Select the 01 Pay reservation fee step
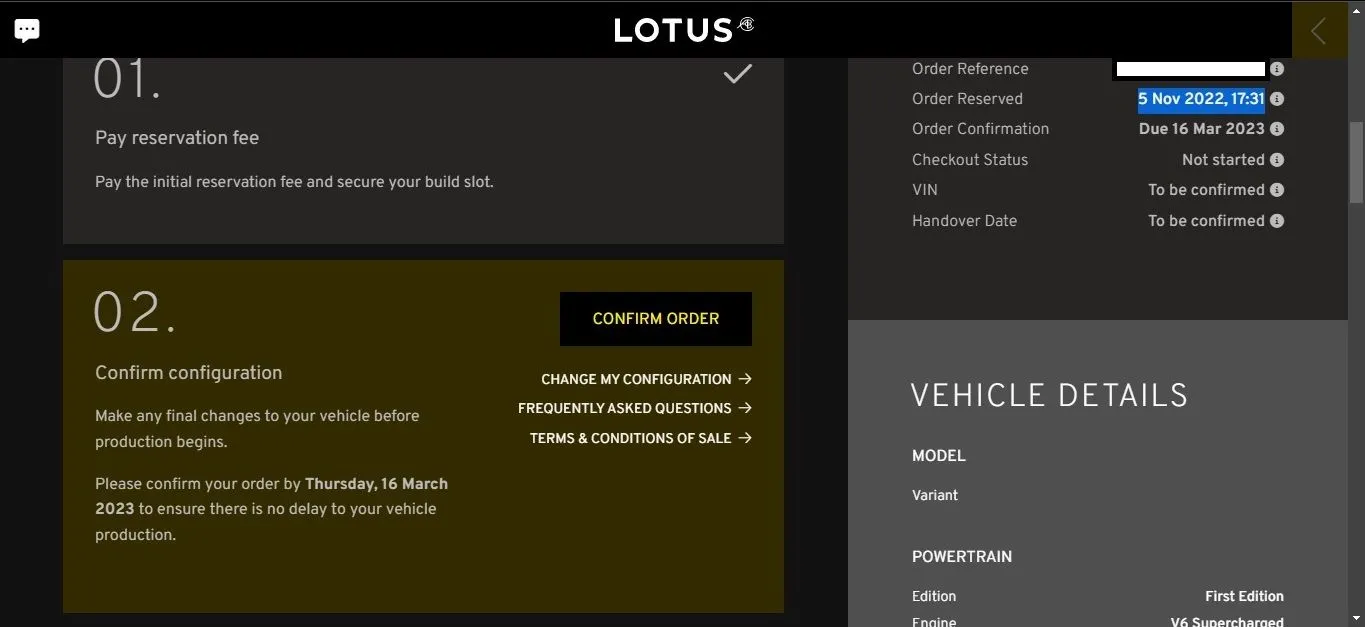The width and height of the screenshot is (1365, 627). coord(177,138)
